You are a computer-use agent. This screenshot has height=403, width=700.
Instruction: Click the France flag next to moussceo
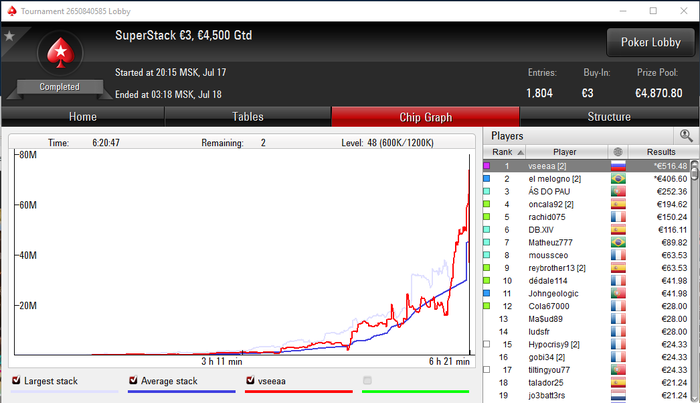(618, 255)
